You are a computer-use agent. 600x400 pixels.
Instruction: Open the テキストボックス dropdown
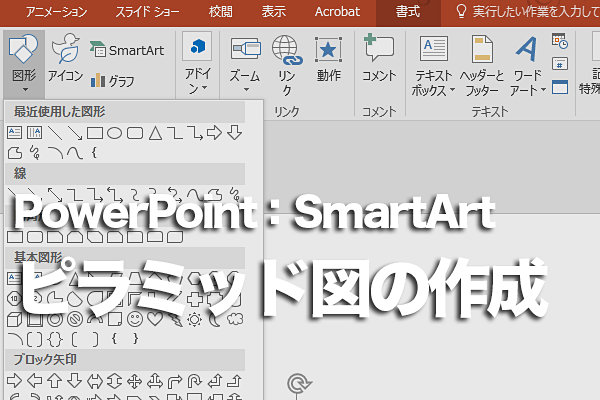pos(433,66)
